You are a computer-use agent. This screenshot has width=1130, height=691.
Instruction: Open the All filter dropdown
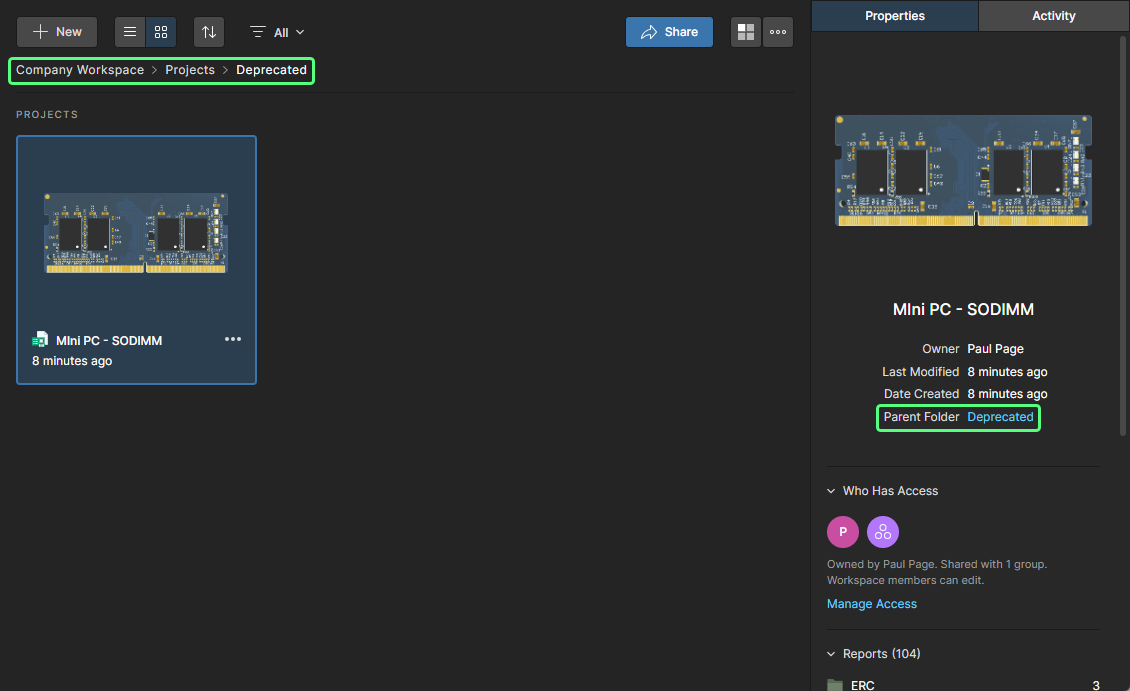[278, 32]
